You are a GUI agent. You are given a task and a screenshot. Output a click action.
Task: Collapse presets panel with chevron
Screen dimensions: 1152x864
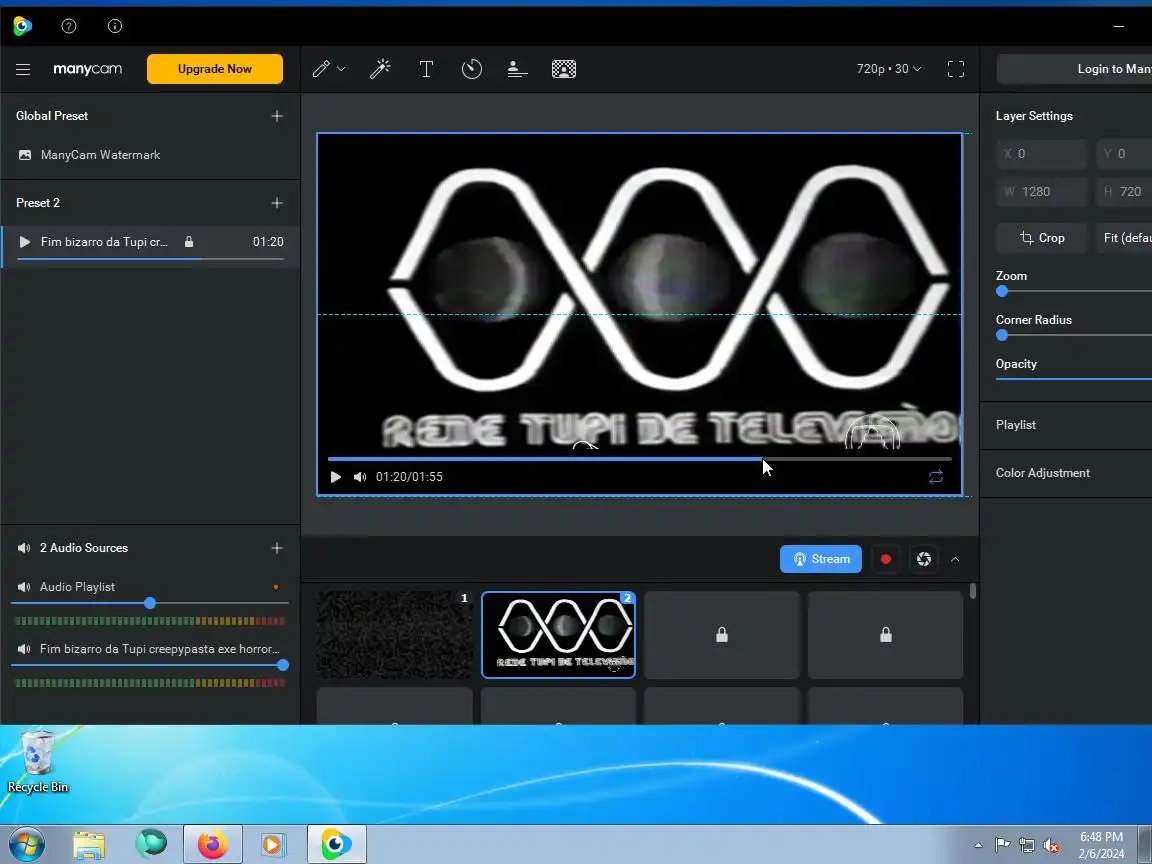955,559
